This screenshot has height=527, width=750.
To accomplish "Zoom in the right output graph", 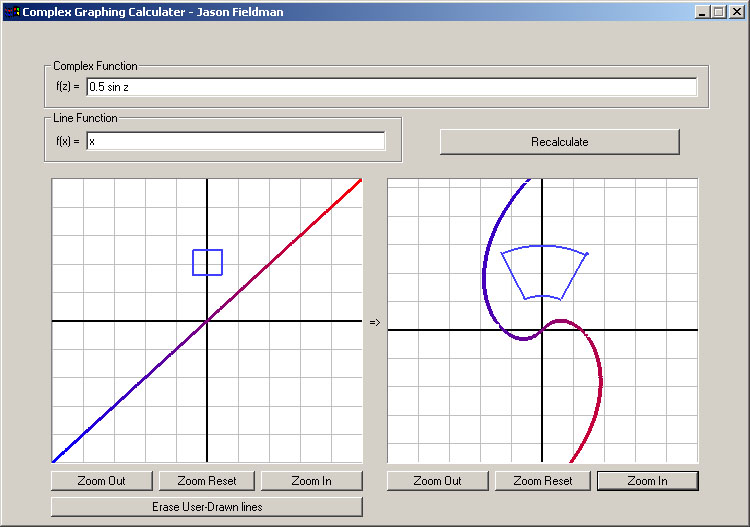I will (x=648, y=481).
